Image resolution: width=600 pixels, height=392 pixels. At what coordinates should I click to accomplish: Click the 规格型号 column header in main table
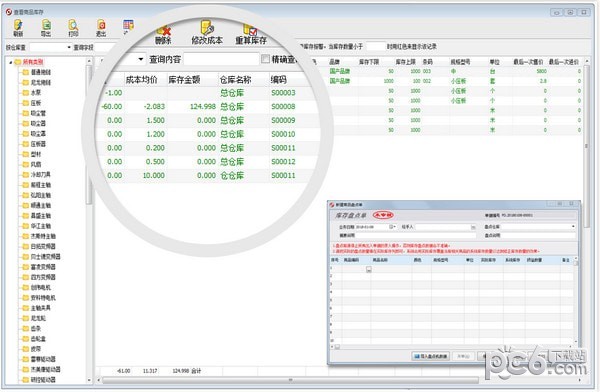pos(460,62)
